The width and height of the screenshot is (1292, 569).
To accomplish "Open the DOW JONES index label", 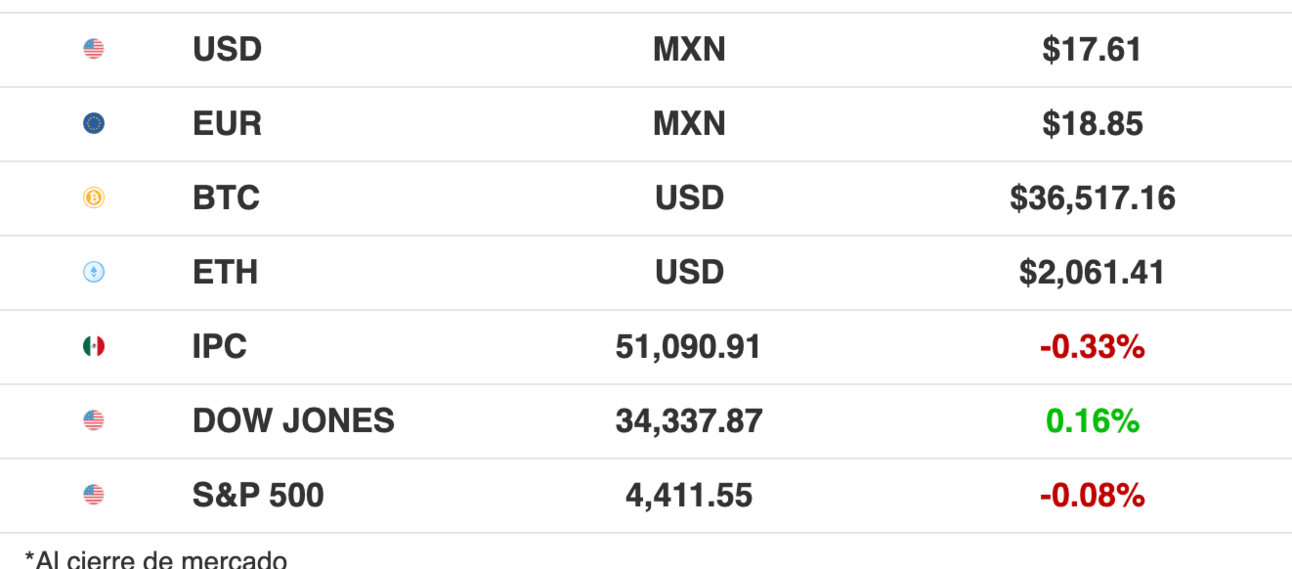I will [x=293, y=421].
